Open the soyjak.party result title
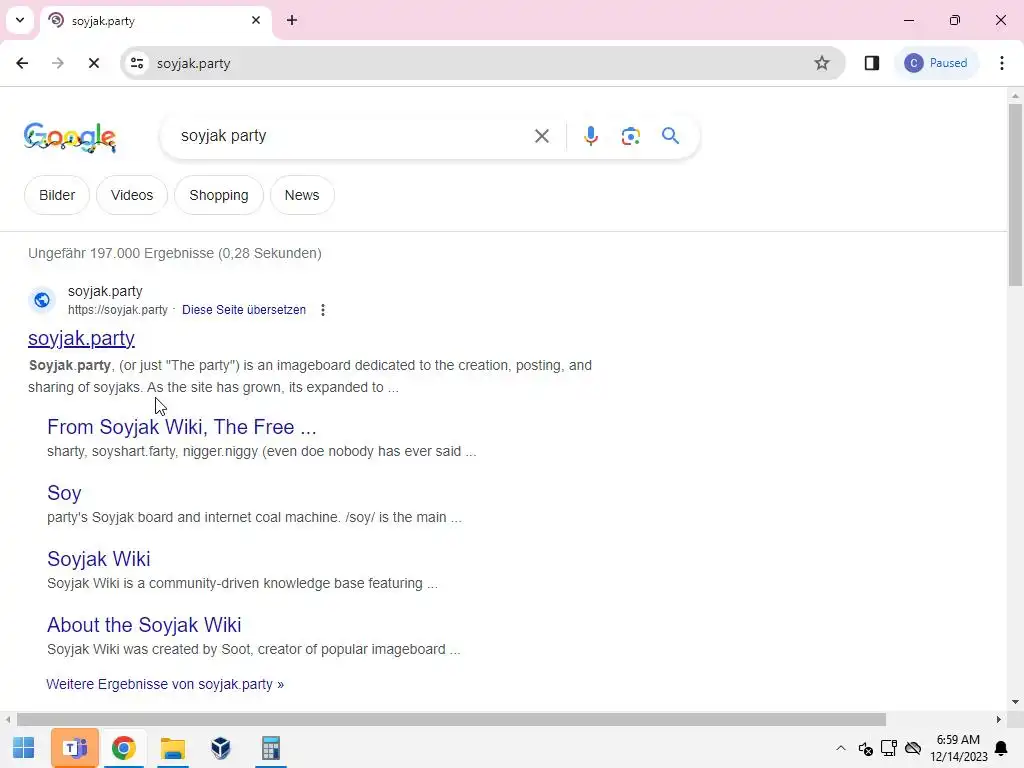 82,338
